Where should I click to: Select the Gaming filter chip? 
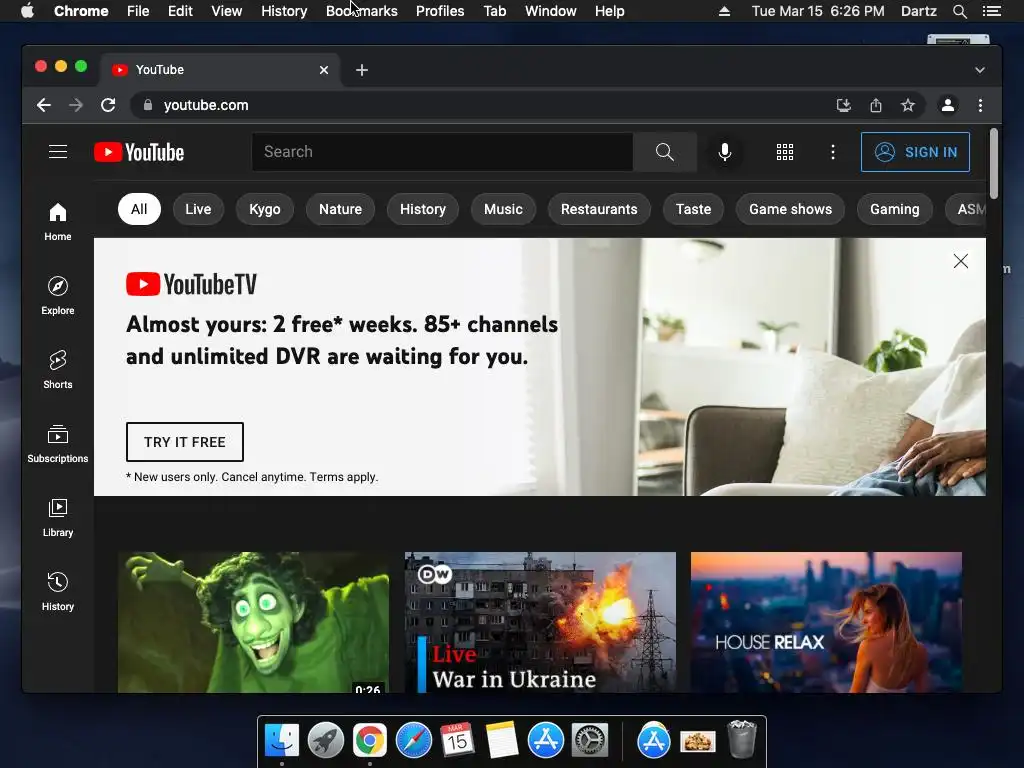(895, 209)
